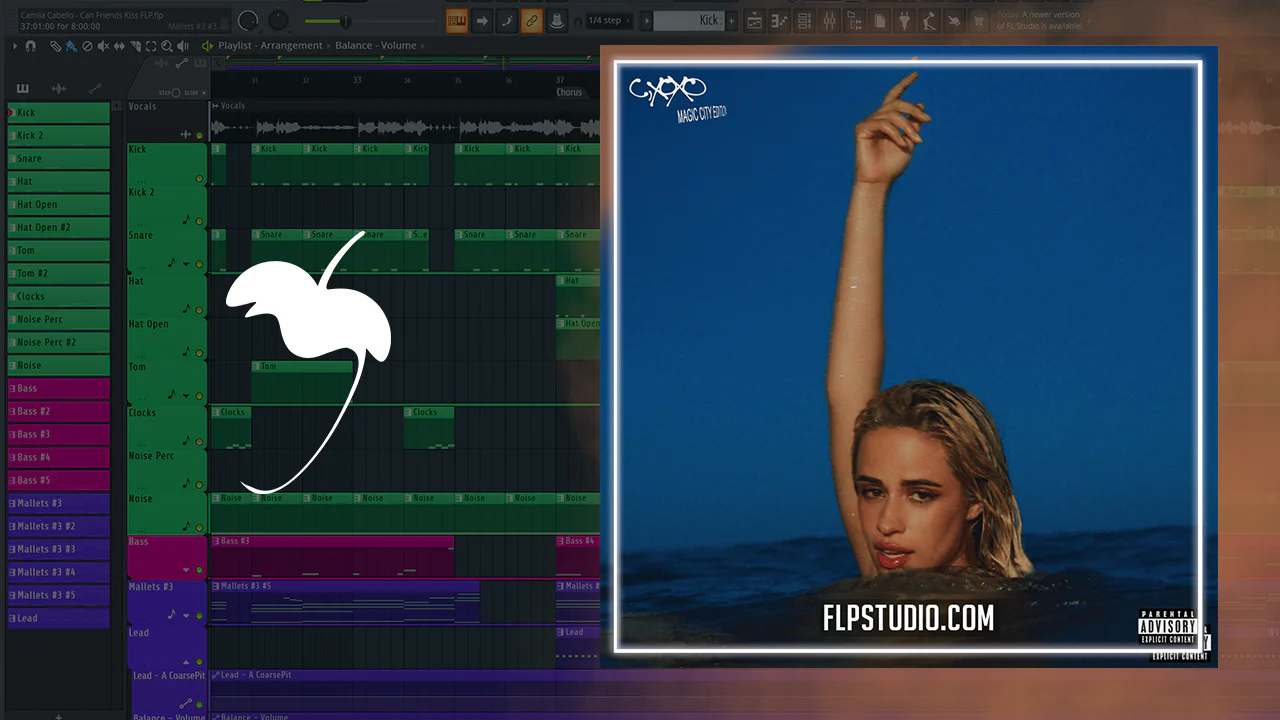Viewport: 1280px width, 720px height.
Task: Open the Piano roll view icon
Action: coord(780,21)
